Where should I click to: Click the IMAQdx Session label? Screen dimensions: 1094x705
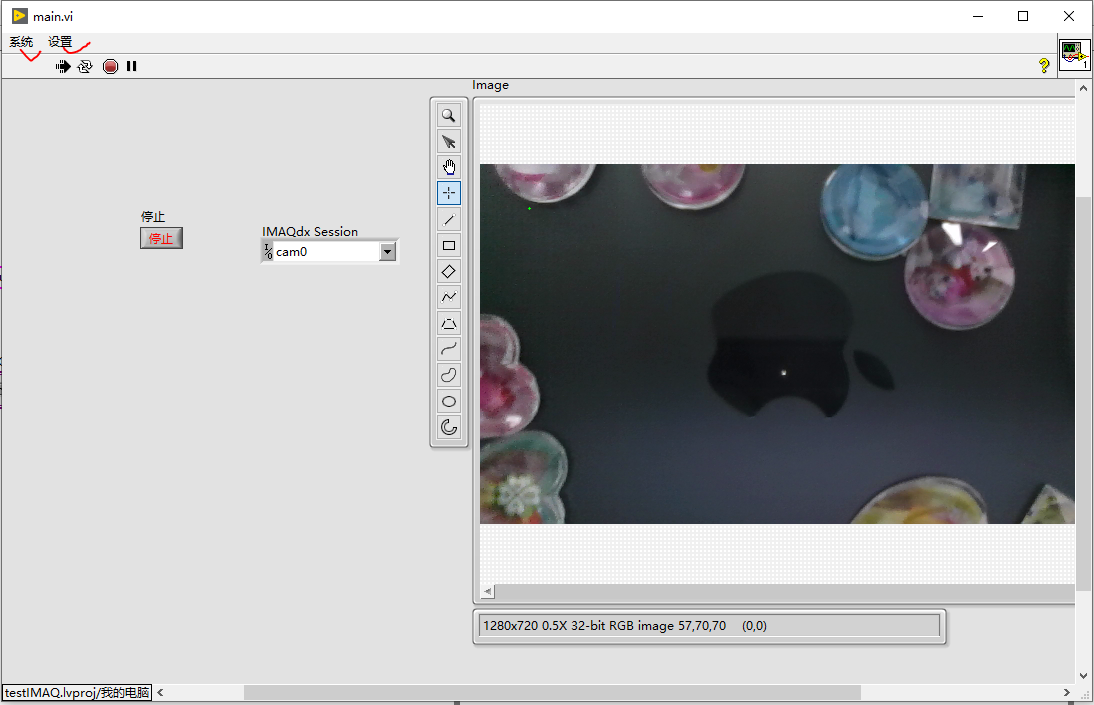coord(310,232)
